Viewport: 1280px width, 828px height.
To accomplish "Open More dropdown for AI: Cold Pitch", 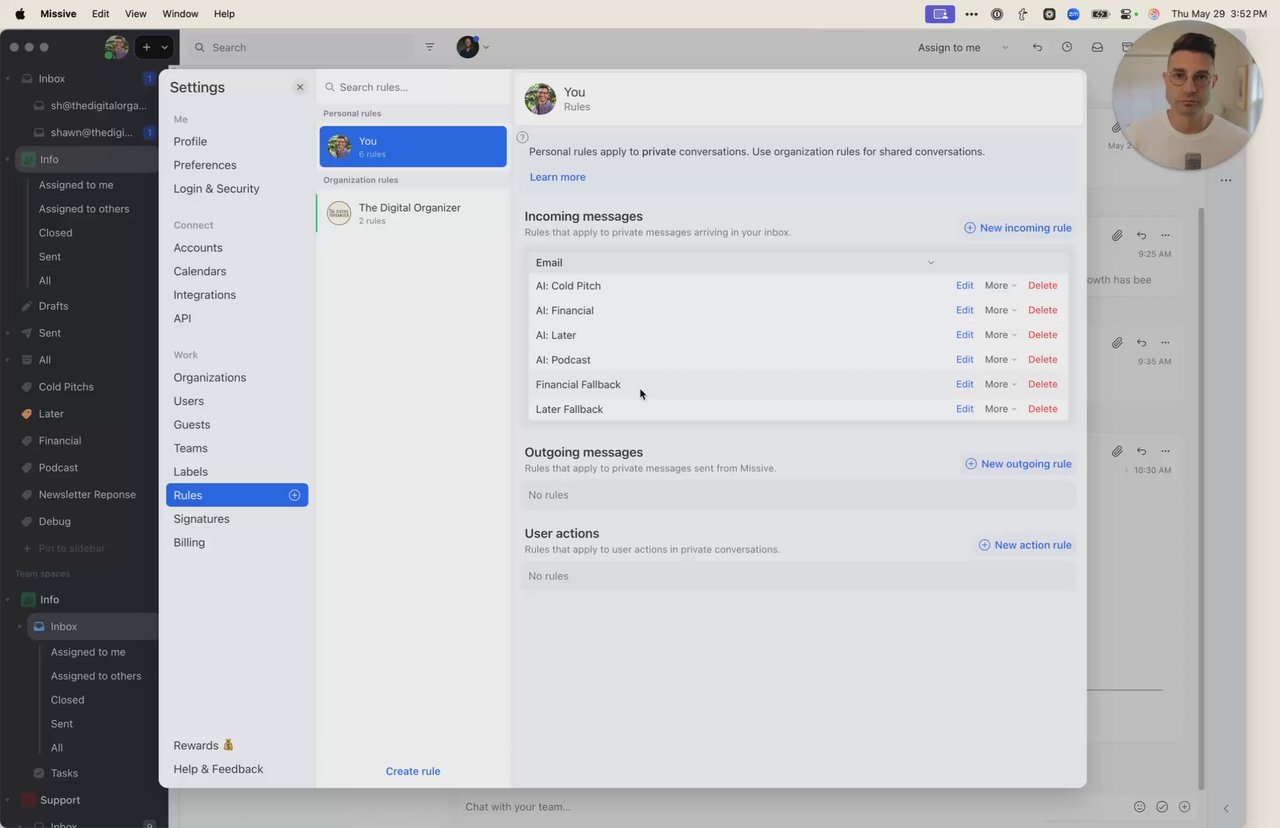I will pyautogui.click(x=1000, y=286).
